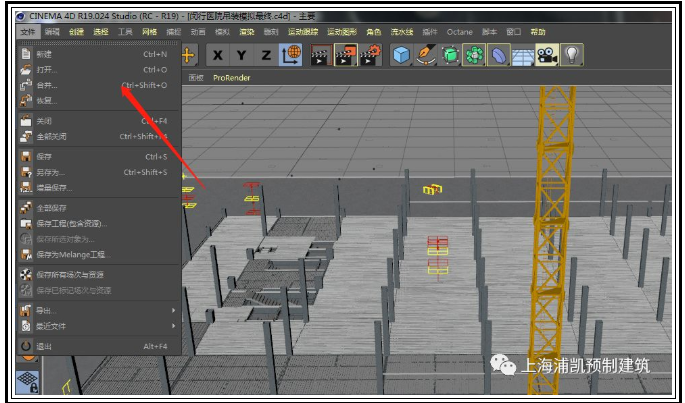Choose 增量保存... (Save Incremental) entry
This screenshot has height=403, width=685.
[x=99, y=188]
